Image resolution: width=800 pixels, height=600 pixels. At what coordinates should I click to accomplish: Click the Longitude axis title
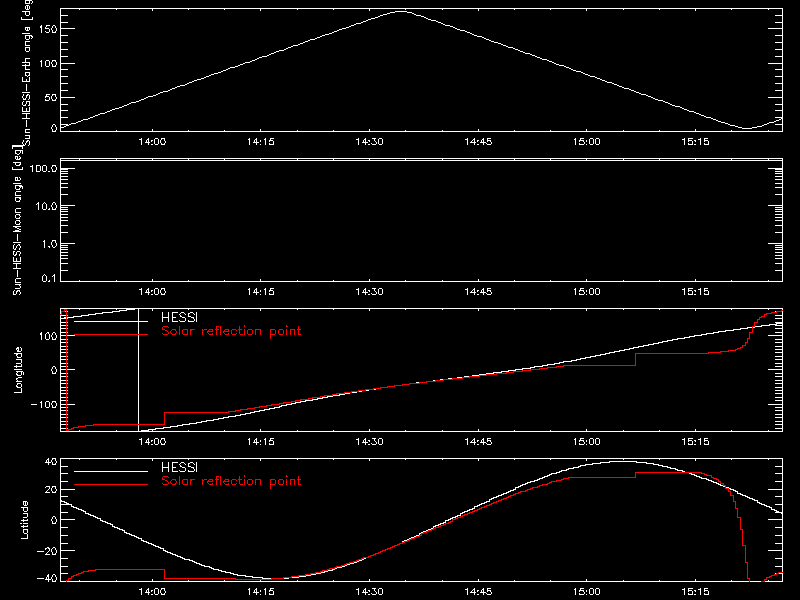18,370
